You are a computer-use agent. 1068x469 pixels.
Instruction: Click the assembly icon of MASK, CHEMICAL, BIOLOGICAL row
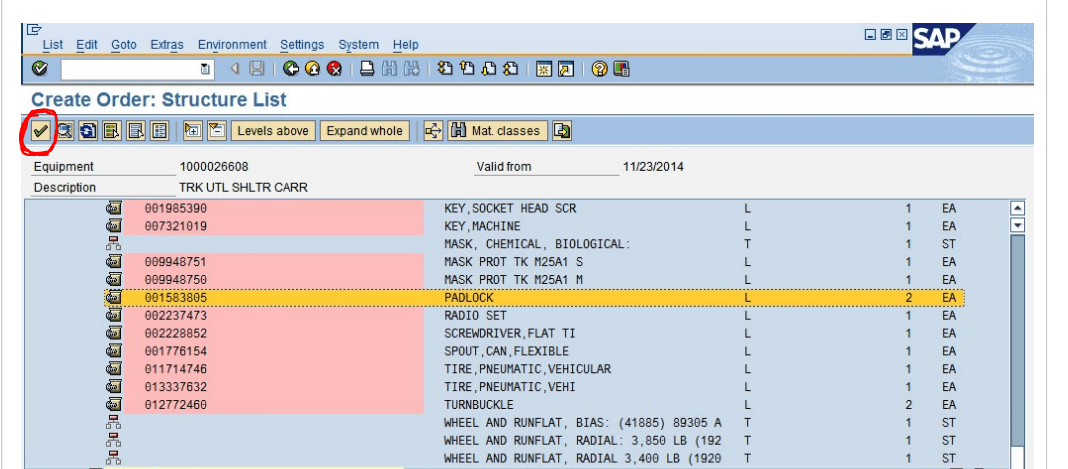pos(114,244)
